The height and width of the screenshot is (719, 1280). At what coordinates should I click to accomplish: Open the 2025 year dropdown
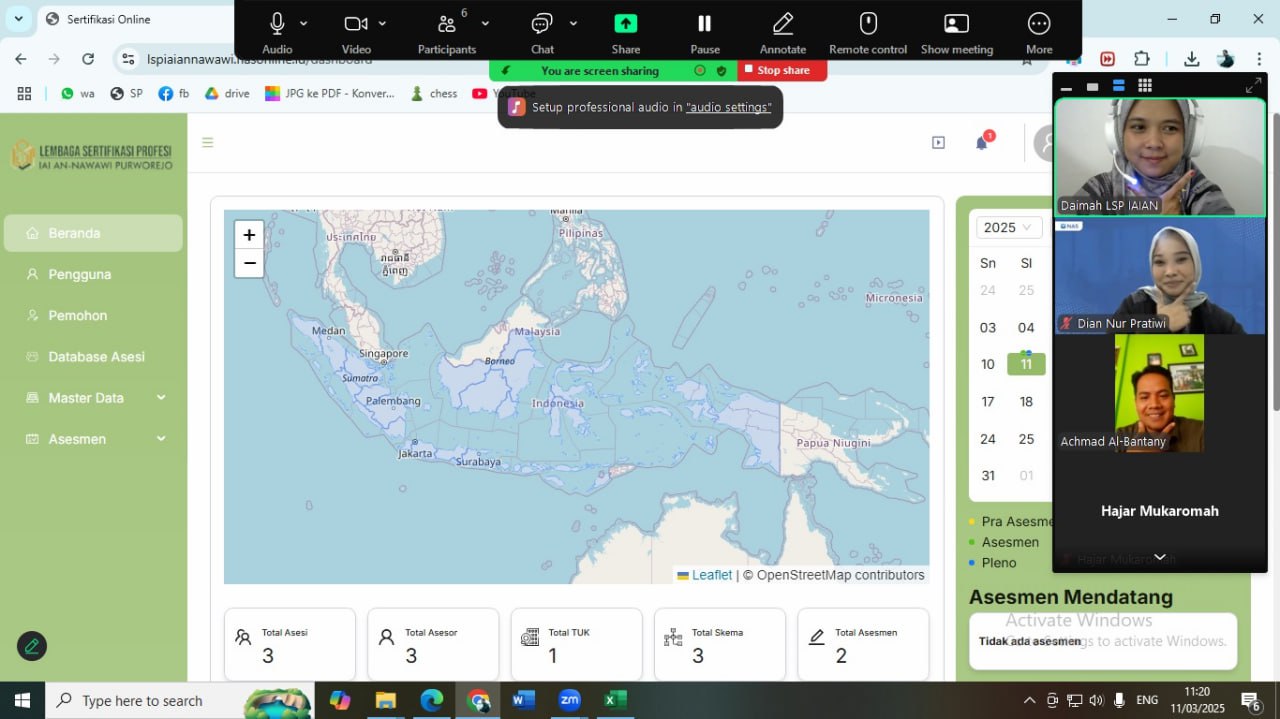1007,228
